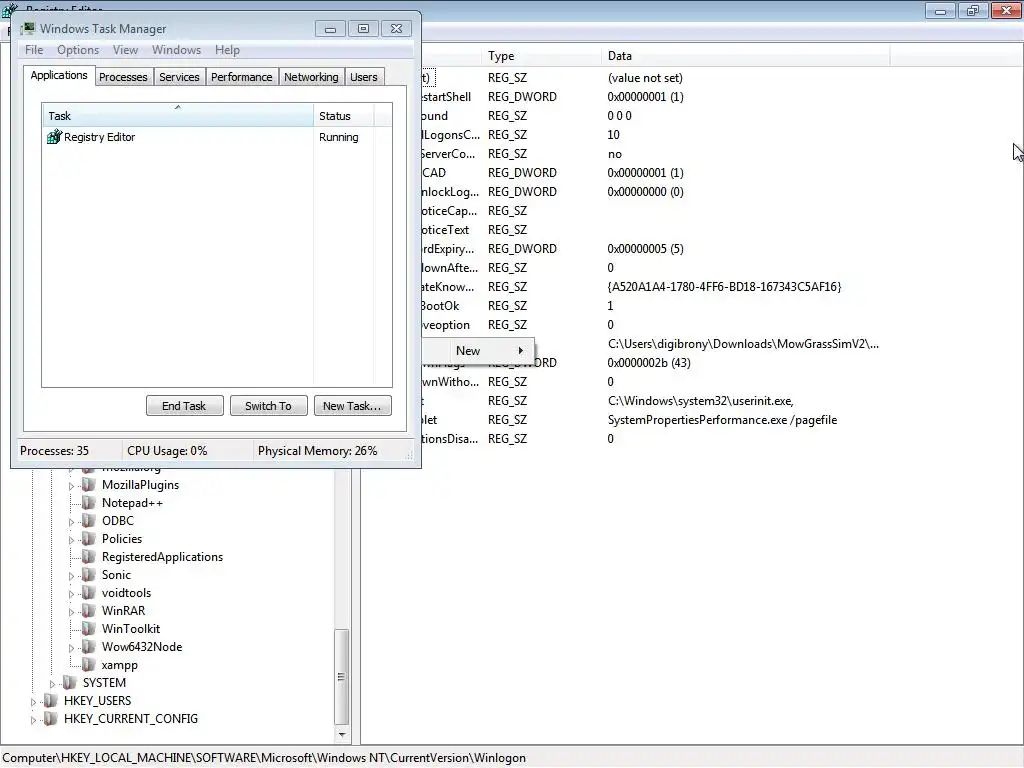Click the Task Manager title bar icon
This screenshot has height=768, width=1024.
pyautogui.click(x=27, y=29)
